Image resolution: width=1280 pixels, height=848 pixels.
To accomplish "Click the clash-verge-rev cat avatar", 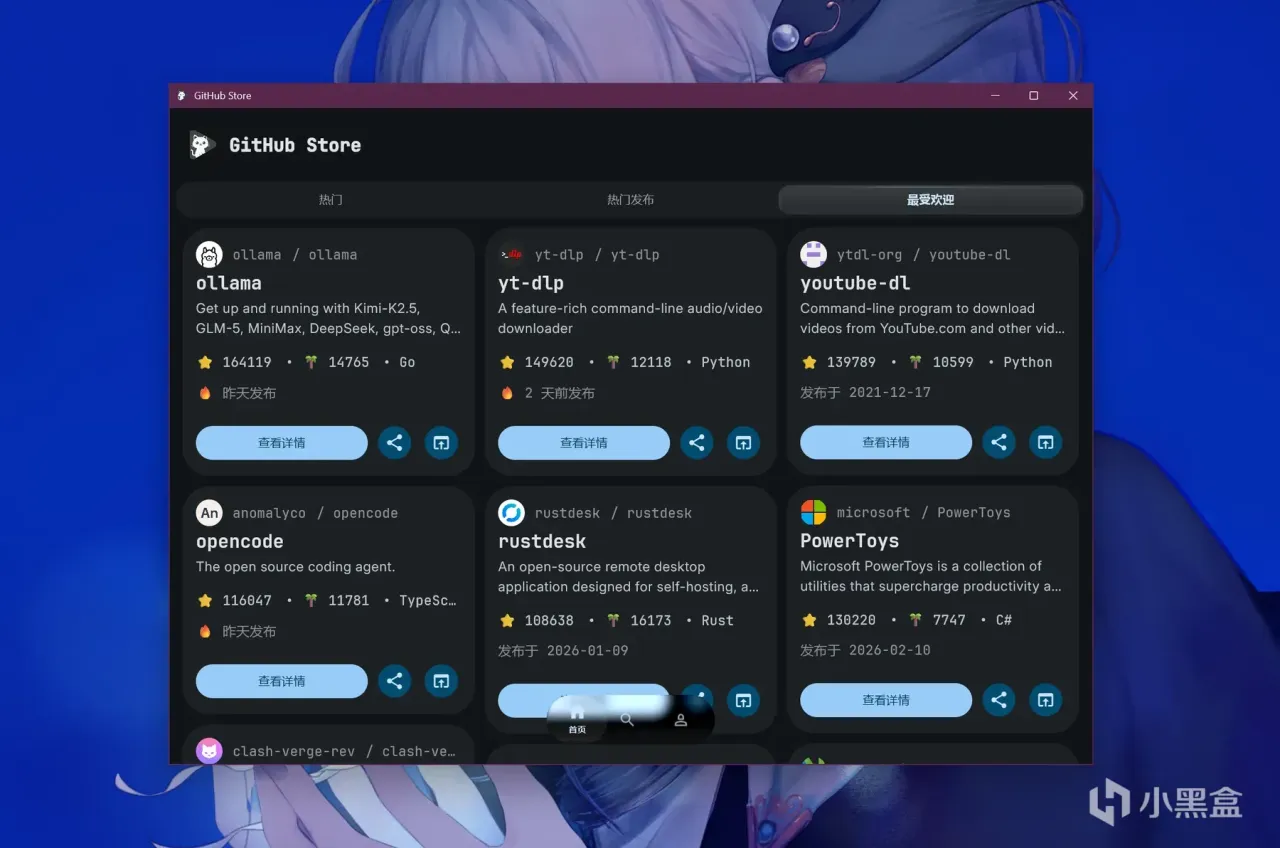I will tap(209, 751).
